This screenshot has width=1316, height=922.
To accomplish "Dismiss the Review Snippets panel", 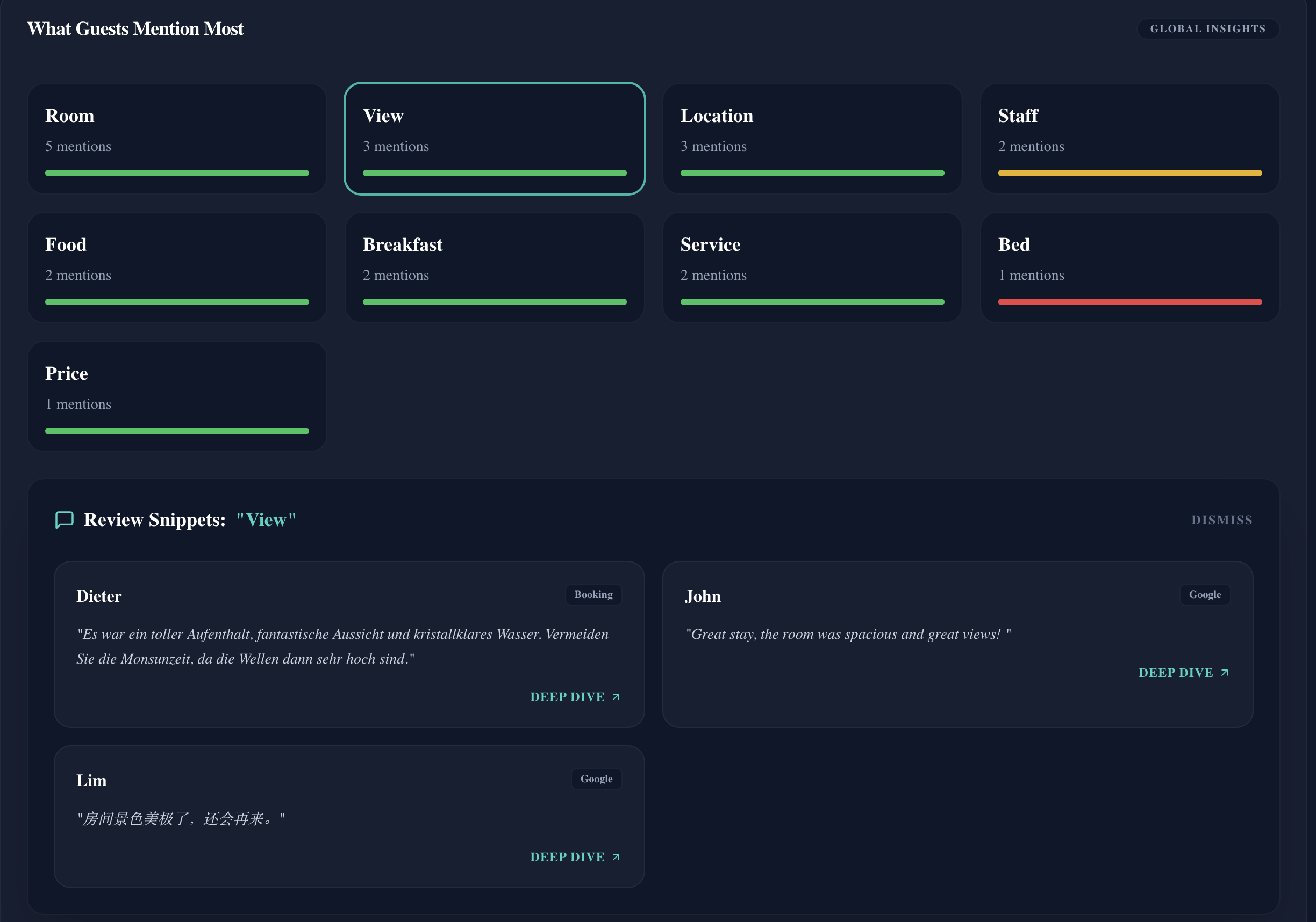I will (1221, 520).
